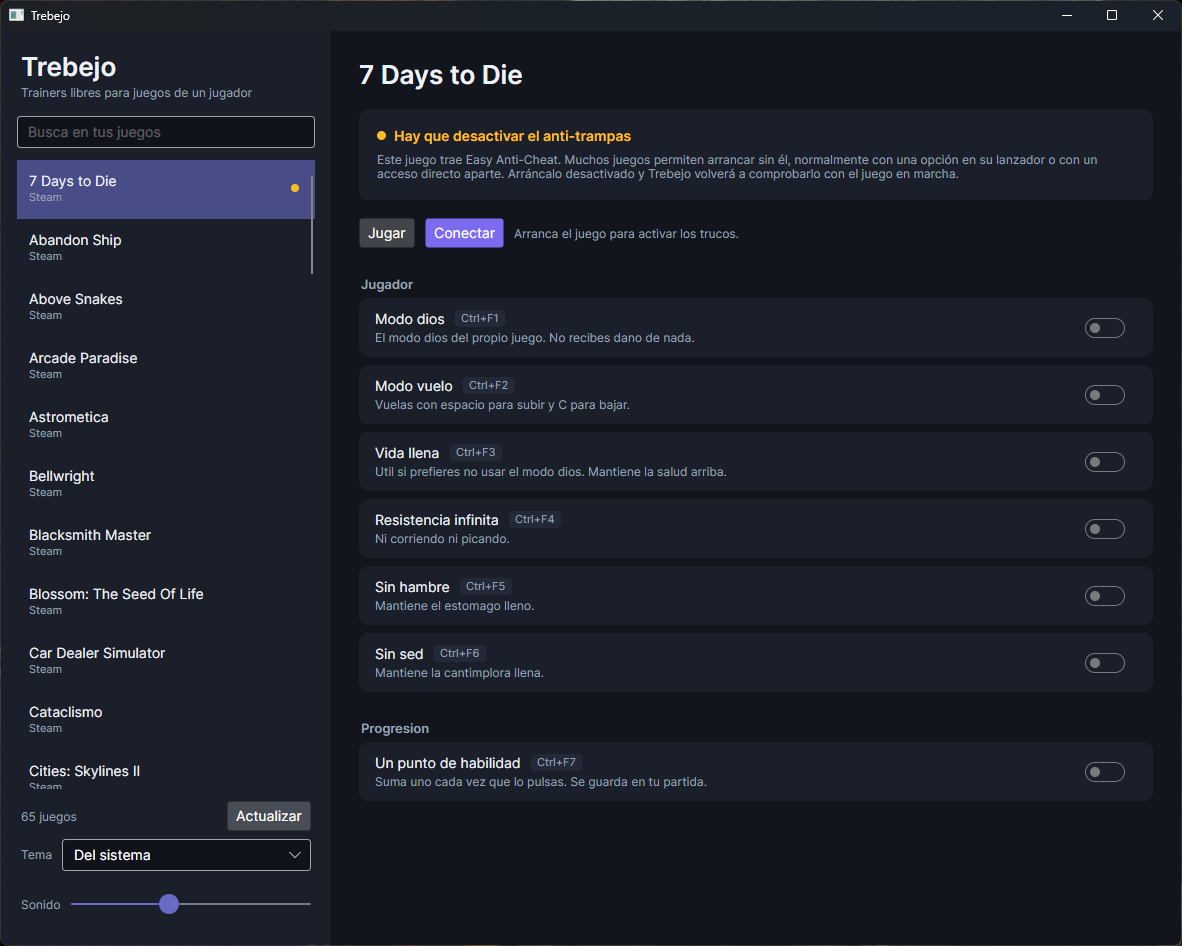Select Cities: Skylines II entry

click(164, 770)
